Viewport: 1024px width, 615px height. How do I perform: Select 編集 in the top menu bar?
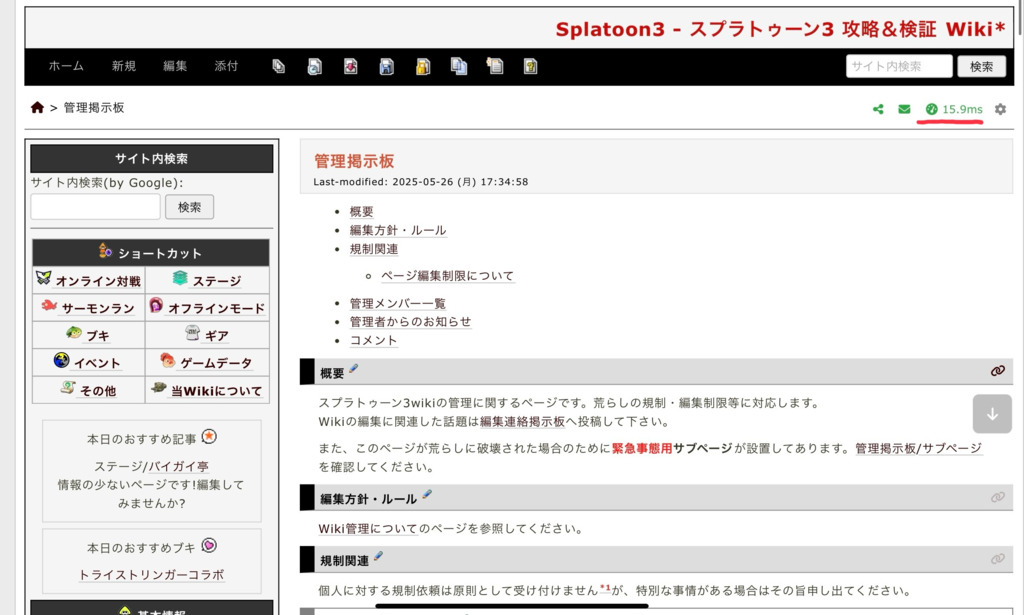coord(175,66)
